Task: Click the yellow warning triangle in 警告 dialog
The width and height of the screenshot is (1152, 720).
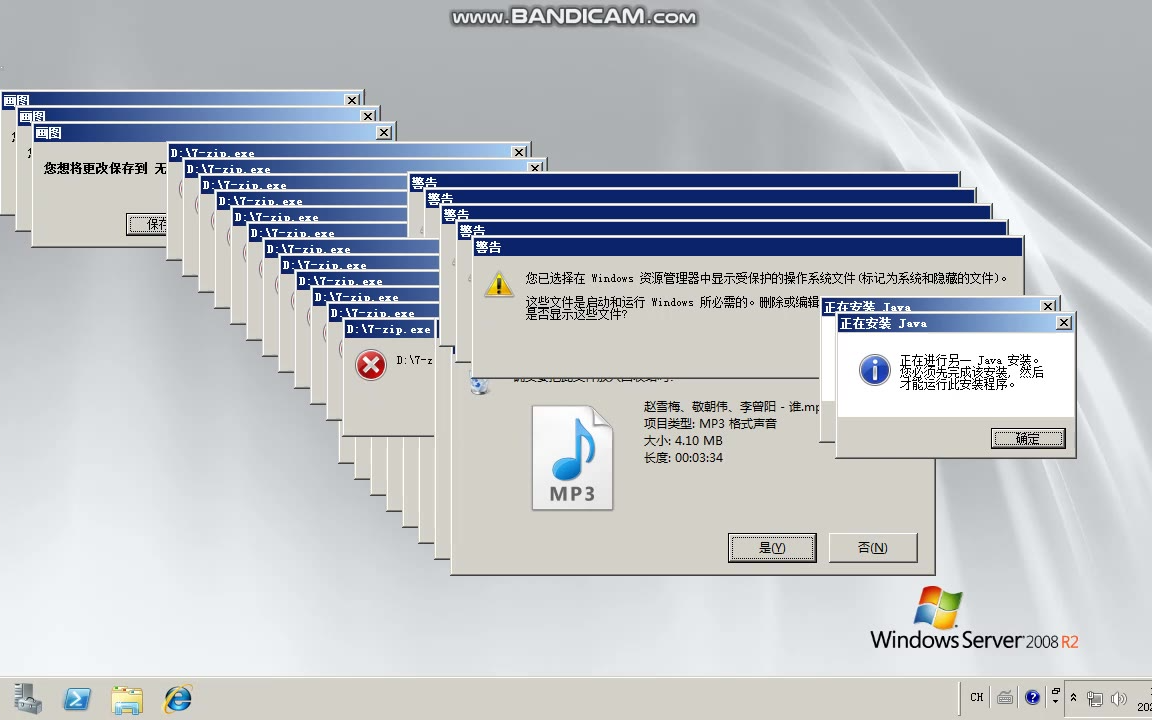Action: pyautogui.click(x=499, y=284)
